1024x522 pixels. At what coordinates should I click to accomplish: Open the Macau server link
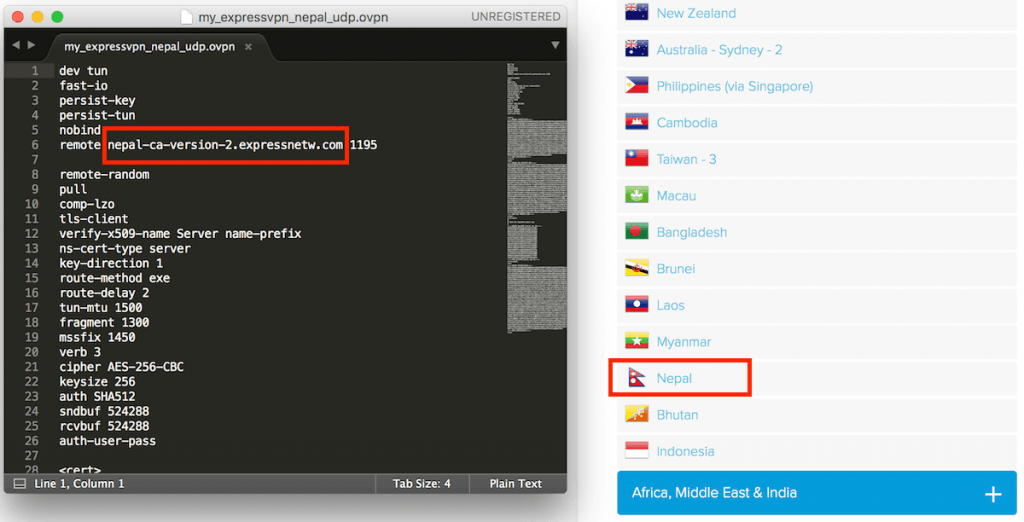(x=676, y=196)
